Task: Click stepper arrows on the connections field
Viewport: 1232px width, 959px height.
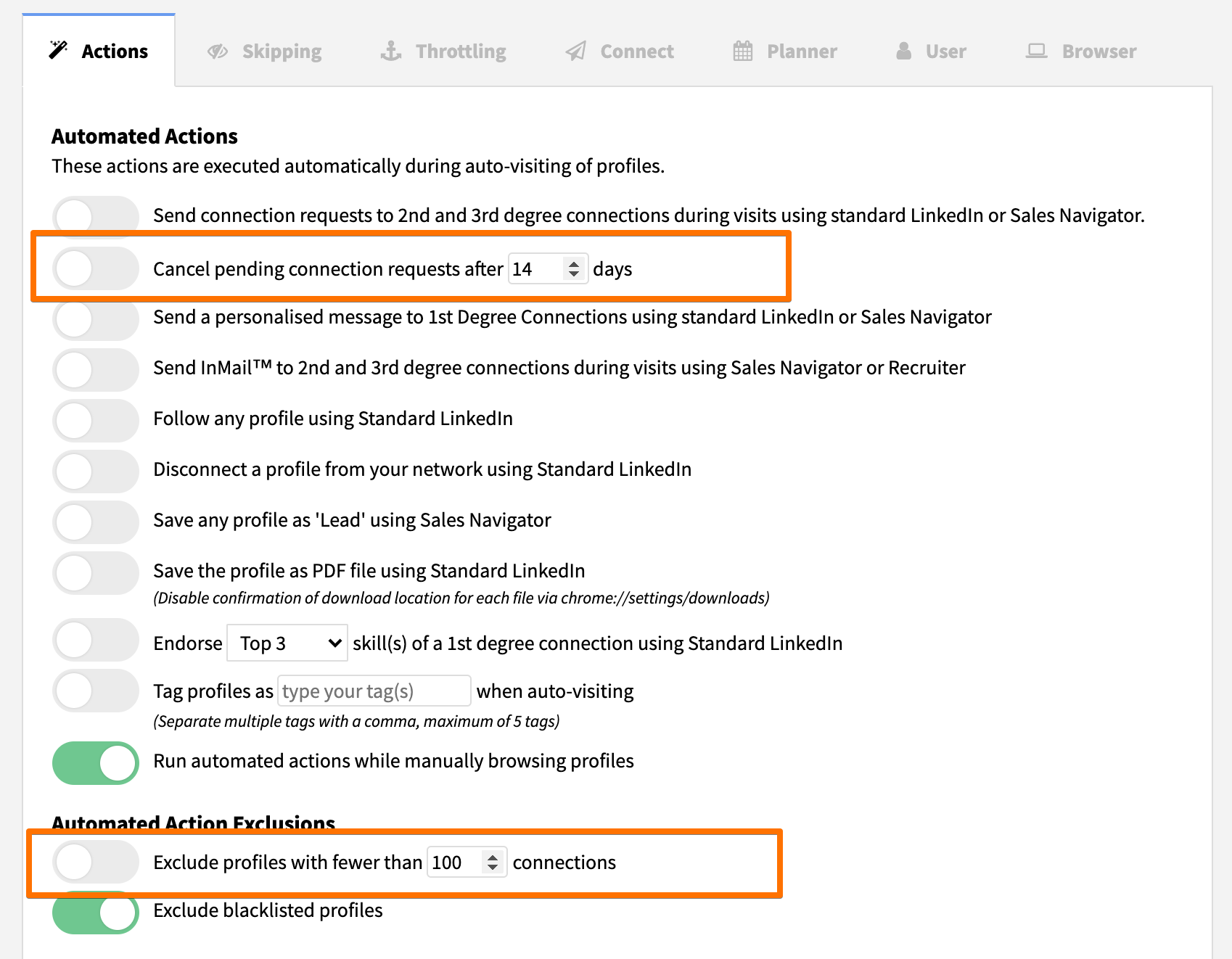Action: [493, 863]
